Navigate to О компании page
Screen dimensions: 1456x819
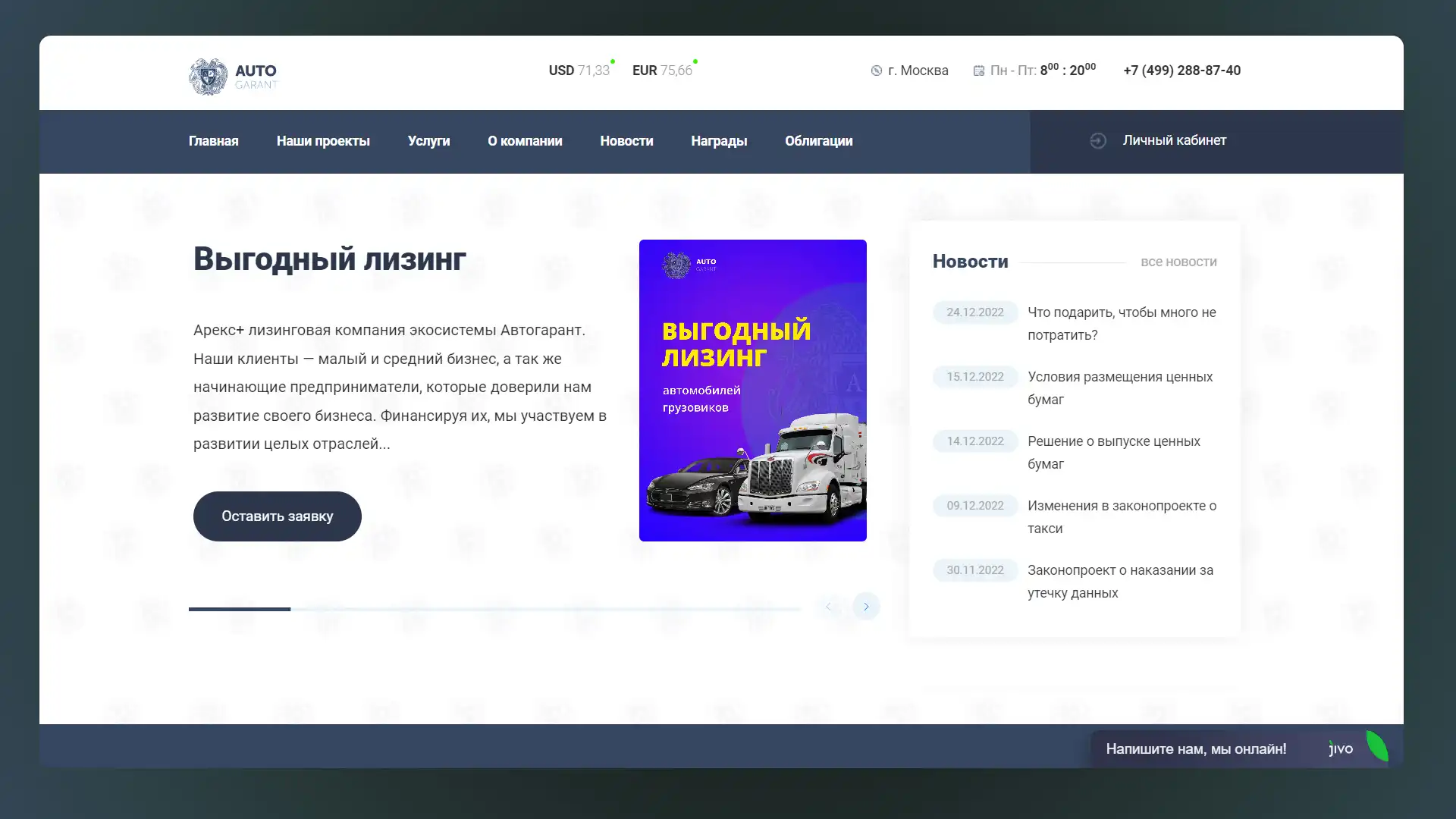pos(525,141)
